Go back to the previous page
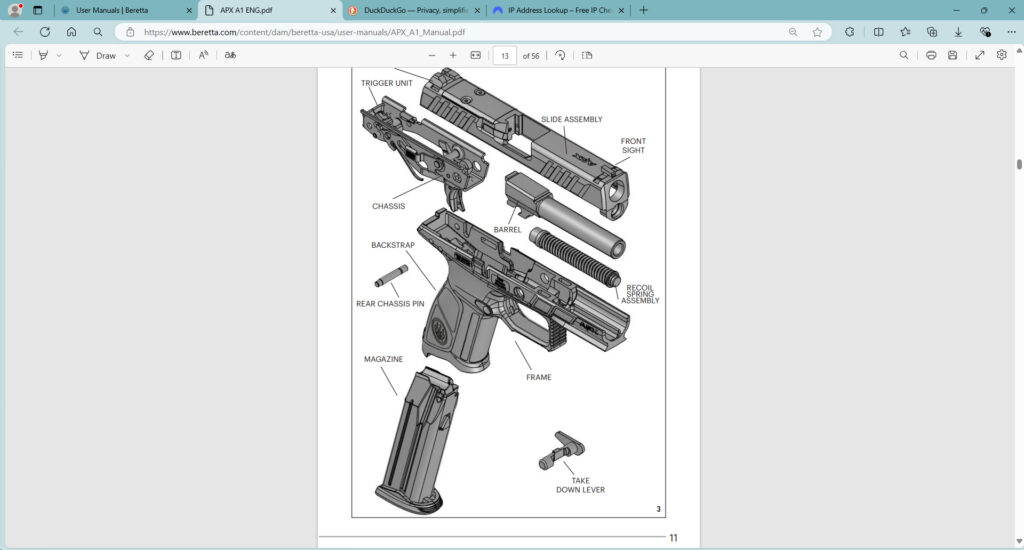 [x=18, y=31]
